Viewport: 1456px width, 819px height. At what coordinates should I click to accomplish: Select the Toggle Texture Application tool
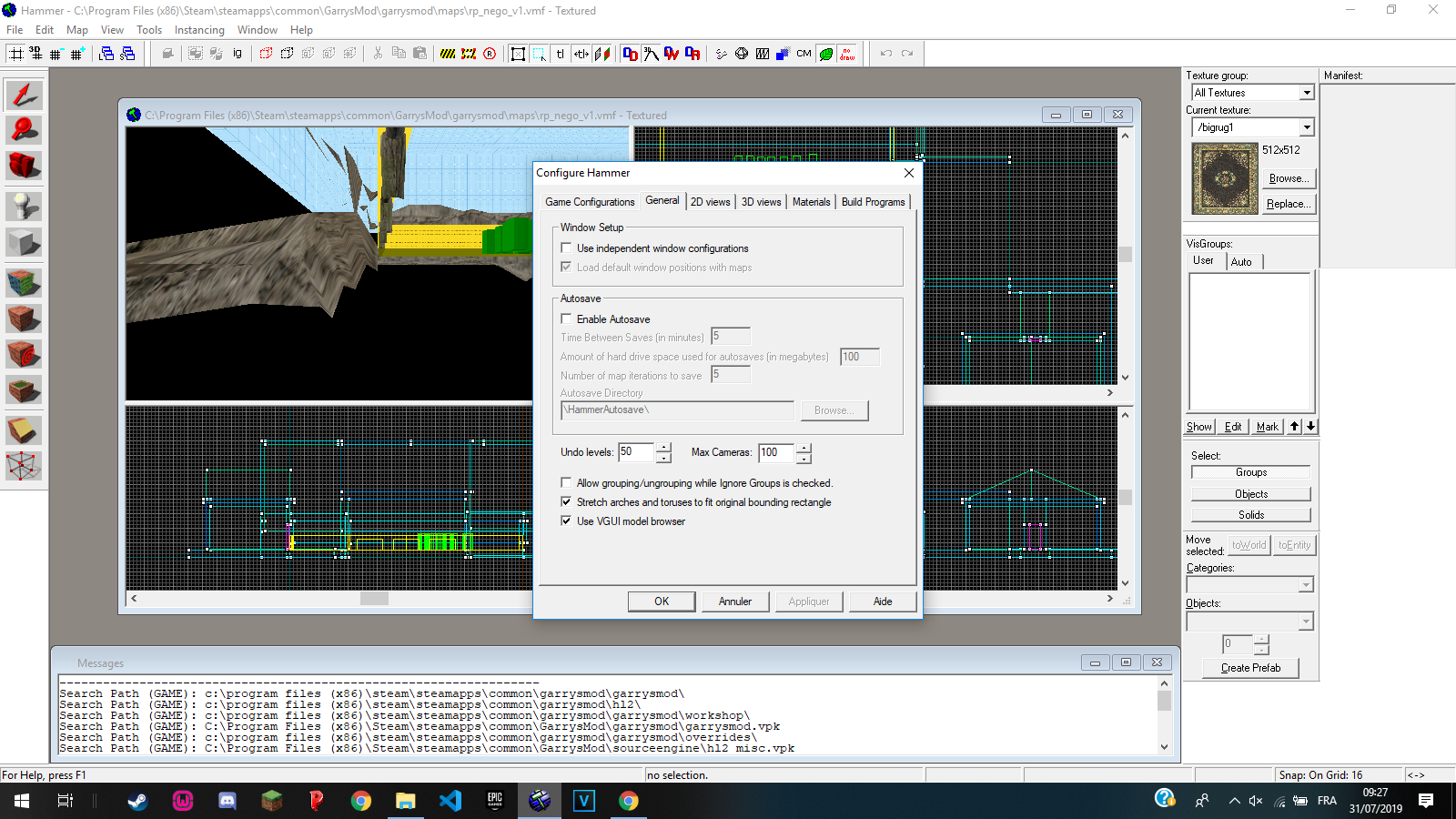(24, 283)
